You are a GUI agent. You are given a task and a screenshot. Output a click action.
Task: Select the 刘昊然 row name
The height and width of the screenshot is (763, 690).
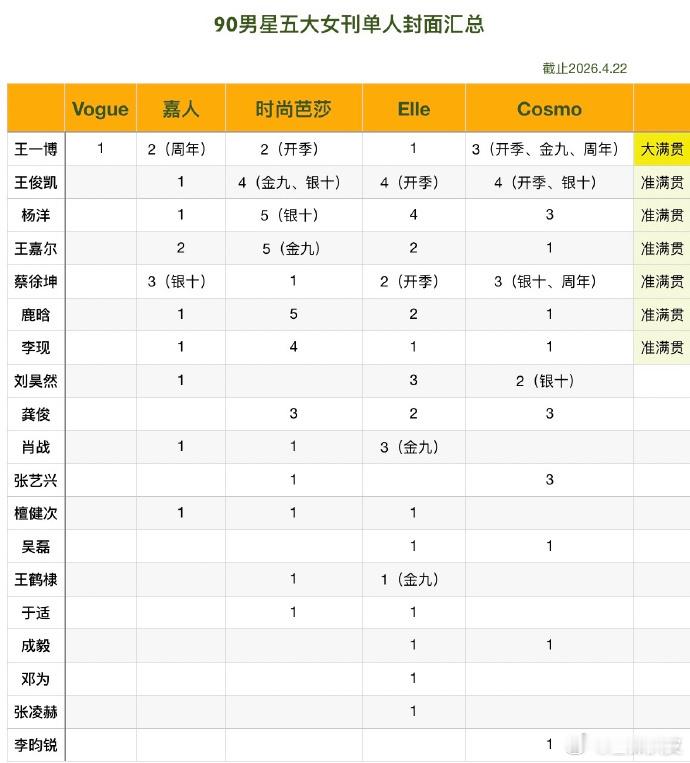[x=36, y=381]
